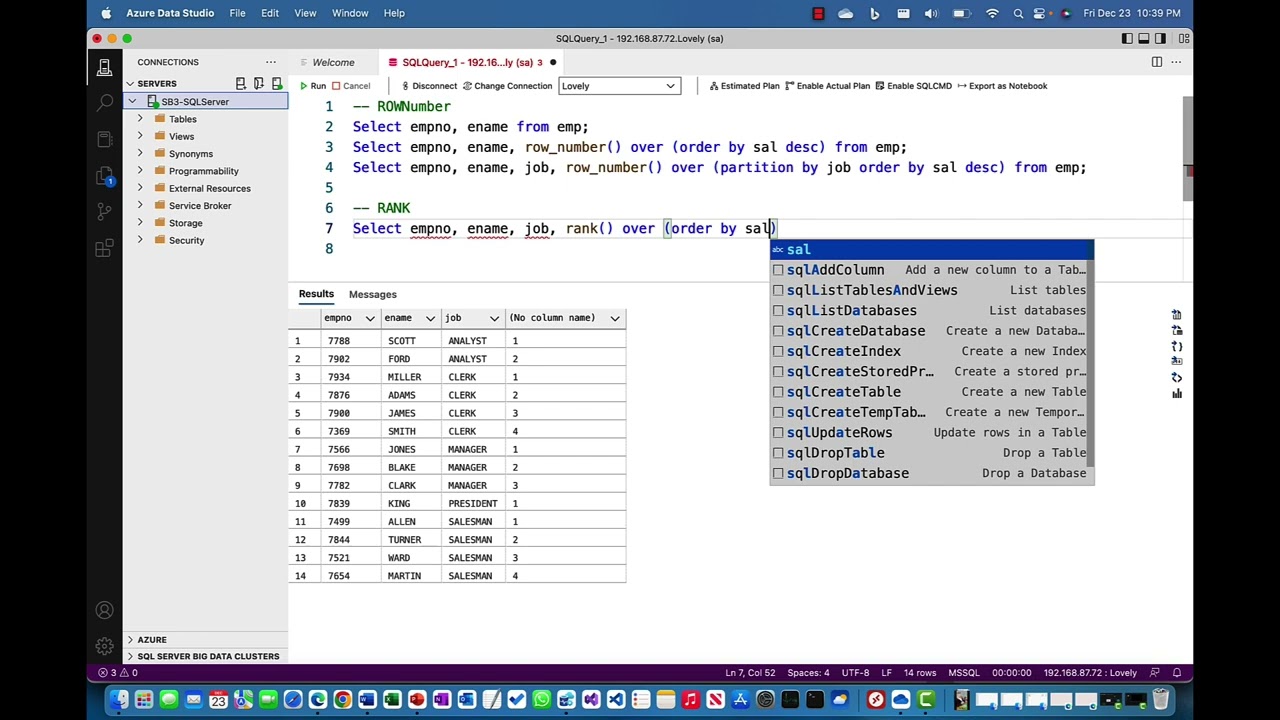
Task: Switch to the Messages tab
Action: pos(373,294)
